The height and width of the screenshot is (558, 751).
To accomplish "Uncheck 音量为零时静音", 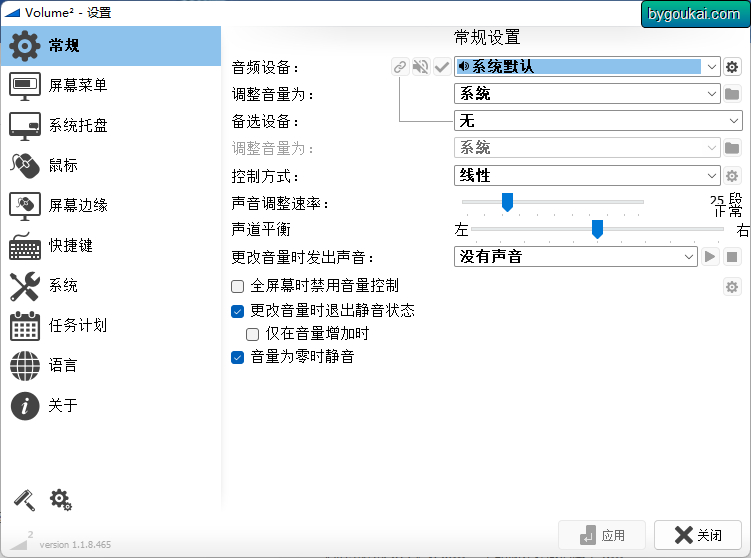I will (x=238, y=357).
